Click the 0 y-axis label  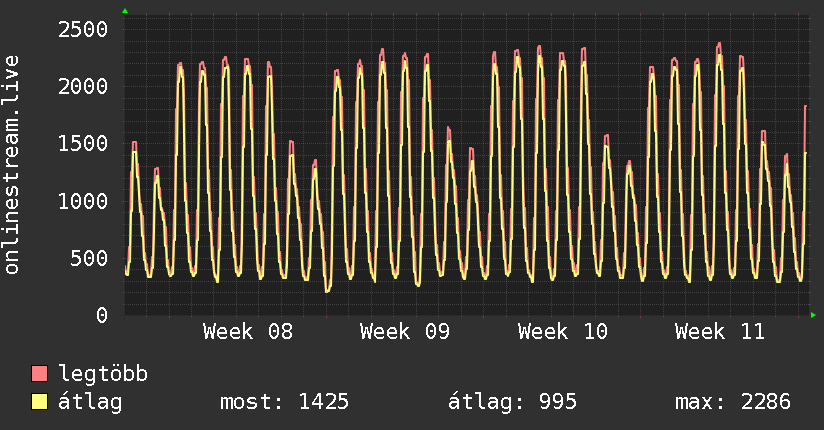(x=102, y=316)
